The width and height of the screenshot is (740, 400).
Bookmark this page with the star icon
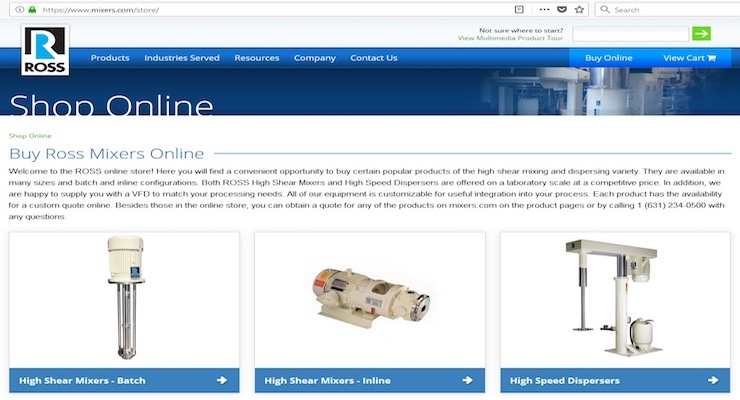(x=580, y=9)
